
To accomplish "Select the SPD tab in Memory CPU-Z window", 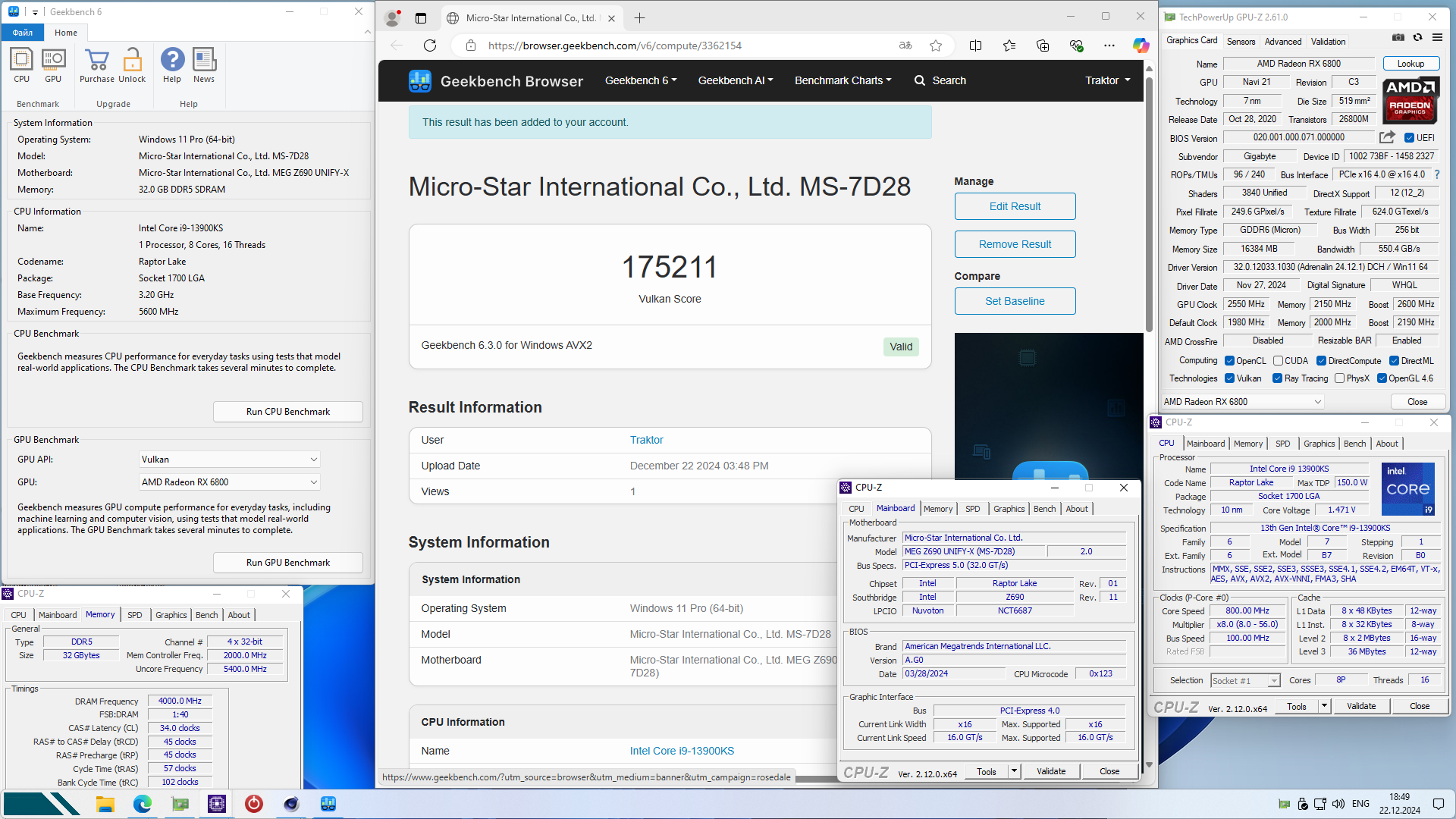I will pyautogui.click(x=135, y=615).
